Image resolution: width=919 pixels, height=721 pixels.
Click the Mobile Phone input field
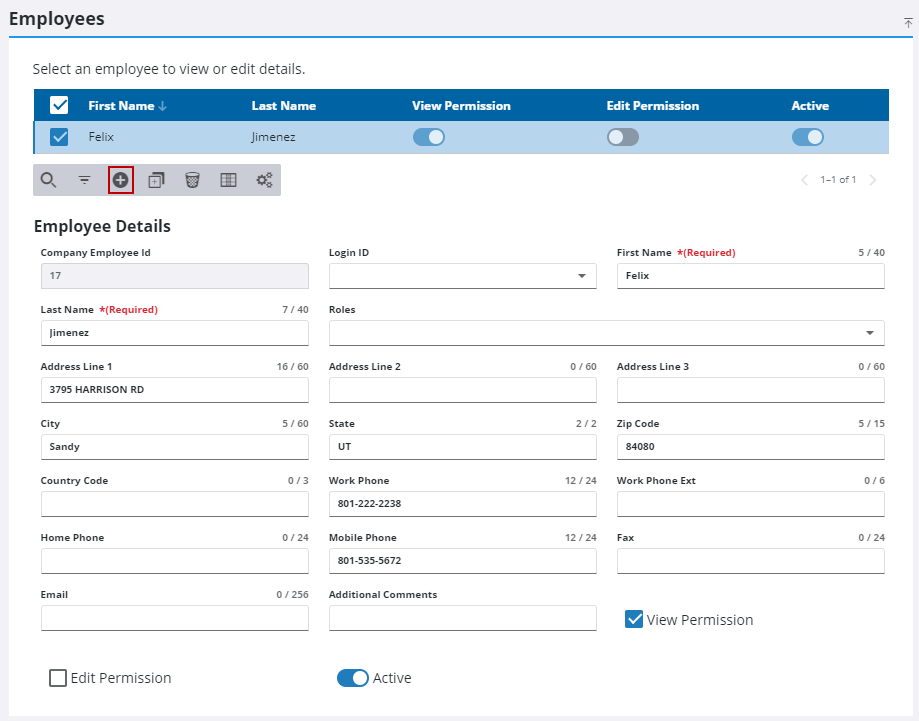(x=462, y=560)
